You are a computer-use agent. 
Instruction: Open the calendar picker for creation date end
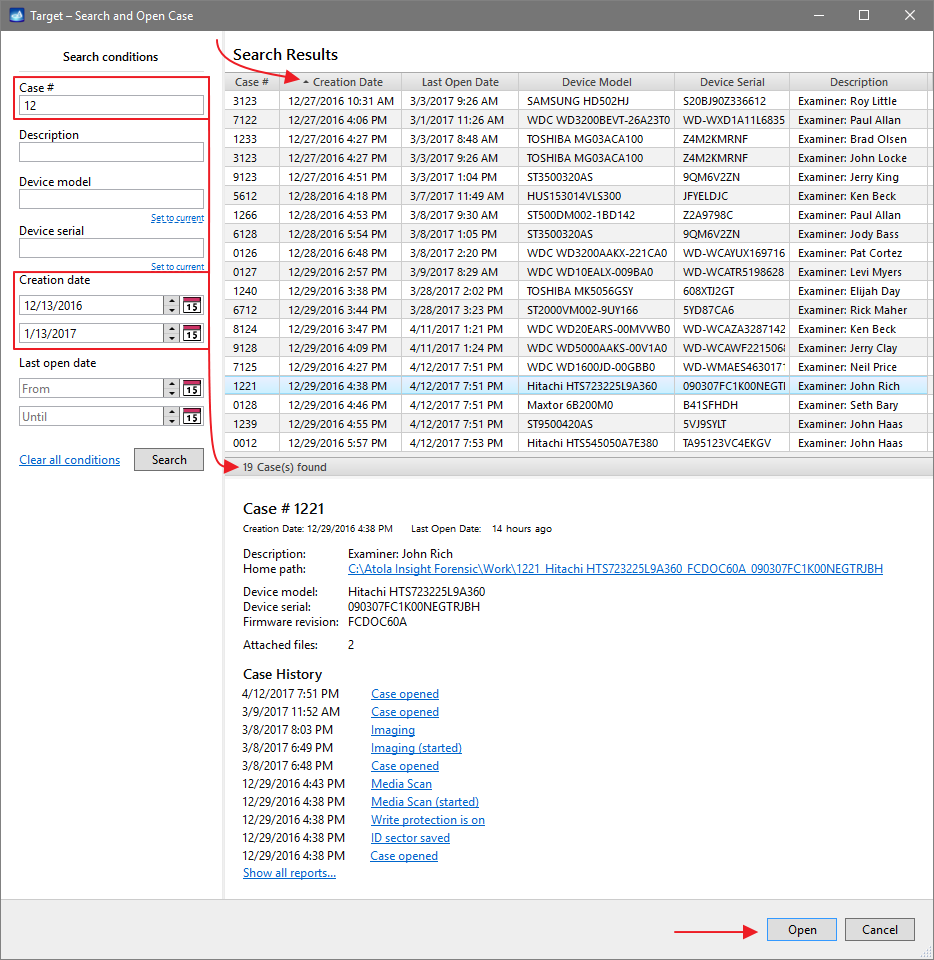pos(190,332)
